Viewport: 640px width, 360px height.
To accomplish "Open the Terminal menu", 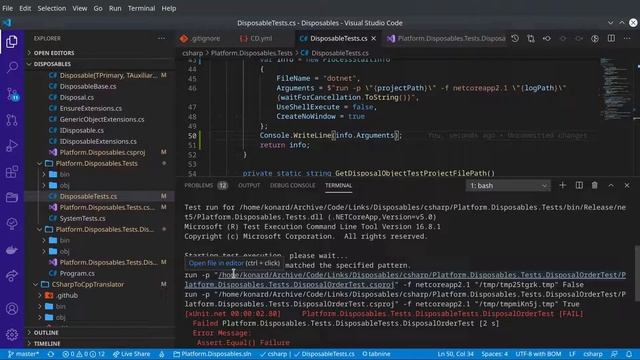I will tap(141, 8).
